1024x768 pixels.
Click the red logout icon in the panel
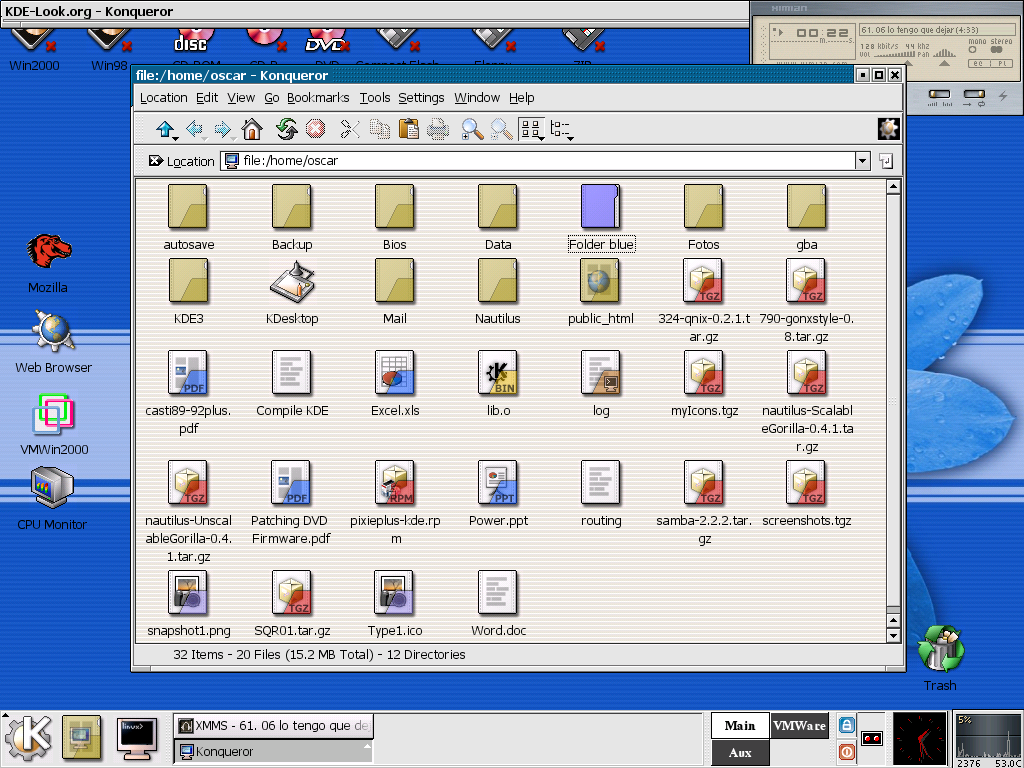click(x=846, y=752)
